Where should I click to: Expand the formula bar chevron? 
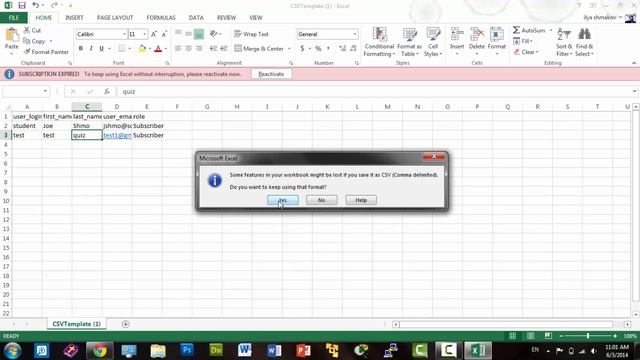click(x=634, y=91)
